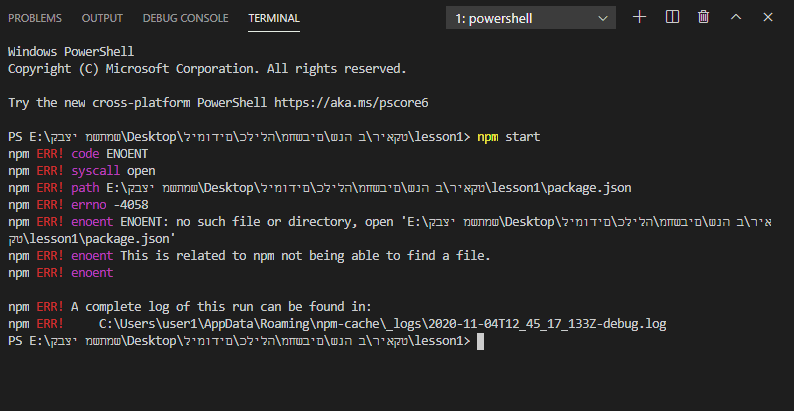Maximize the panel with up chevron

(x=736, y=17)
